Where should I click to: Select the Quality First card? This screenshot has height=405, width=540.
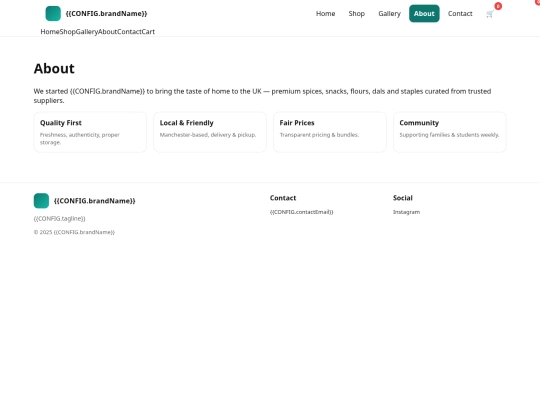coord(90,132)
